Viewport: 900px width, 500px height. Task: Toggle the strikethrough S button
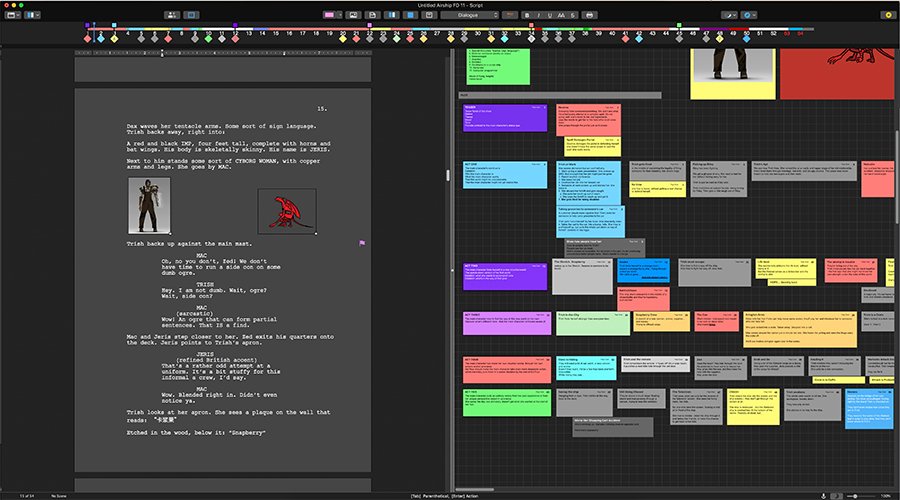pyautogui.click(x=574, y=16)
